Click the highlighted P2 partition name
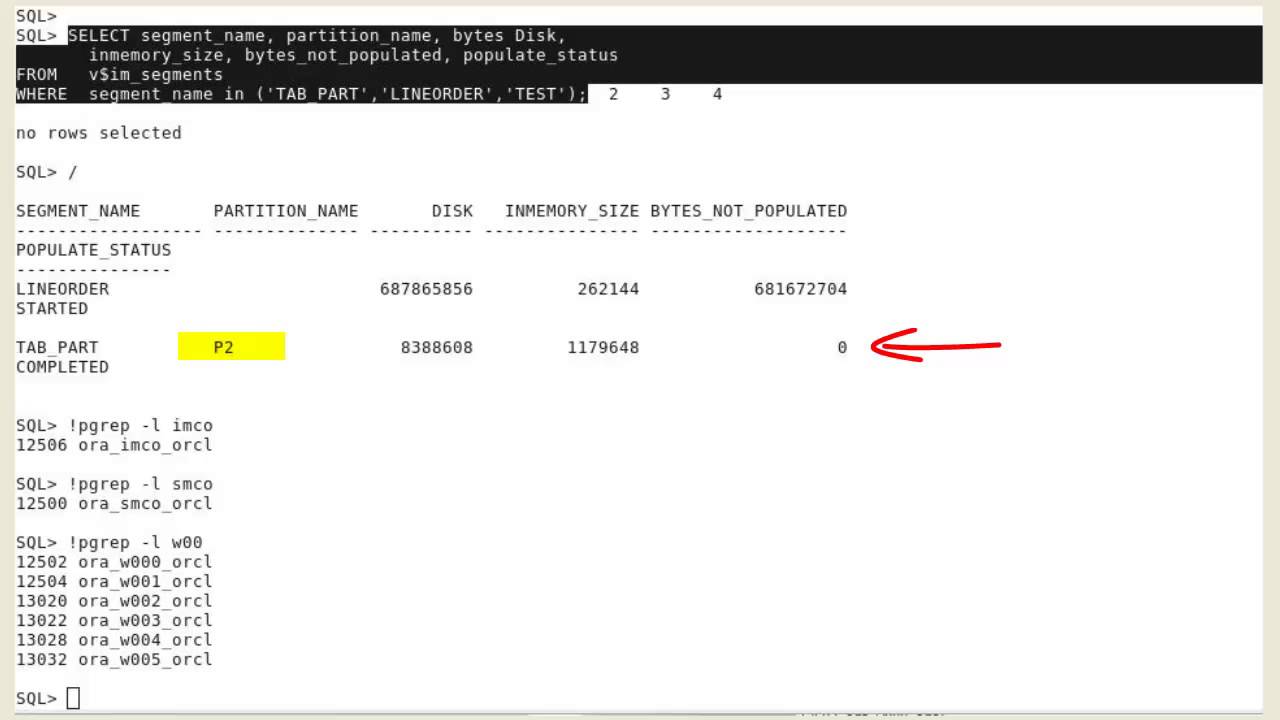This screenshot has height=720, width=1280. (x=231, y=347)
